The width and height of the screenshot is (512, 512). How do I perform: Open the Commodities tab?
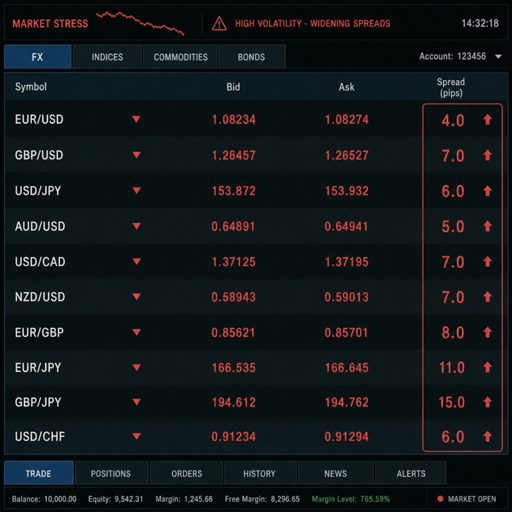180,57
